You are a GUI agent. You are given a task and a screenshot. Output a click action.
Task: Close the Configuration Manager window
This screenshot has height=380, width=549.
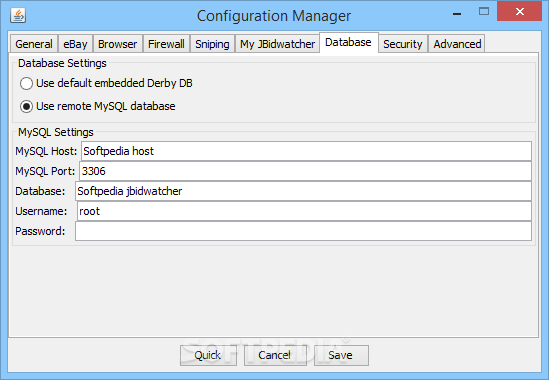point(520,12)
